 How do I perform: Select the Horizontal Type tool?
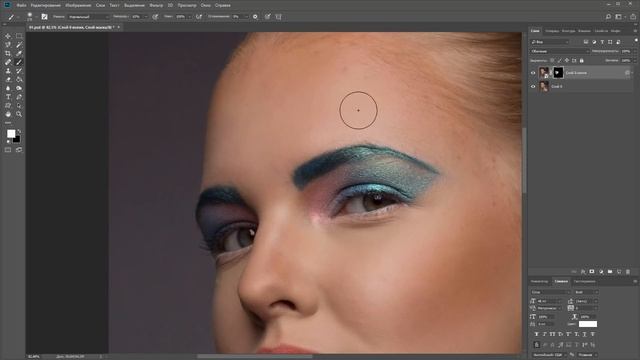coord(8,97)
